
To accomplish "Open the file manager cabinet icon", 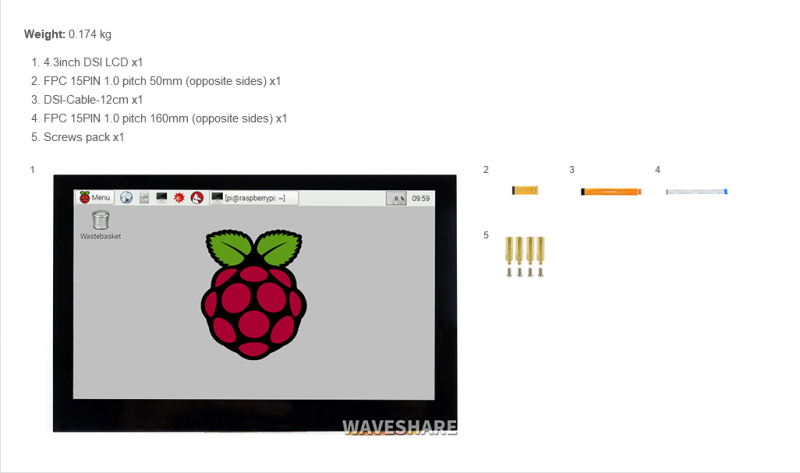I will click(144, 197).
